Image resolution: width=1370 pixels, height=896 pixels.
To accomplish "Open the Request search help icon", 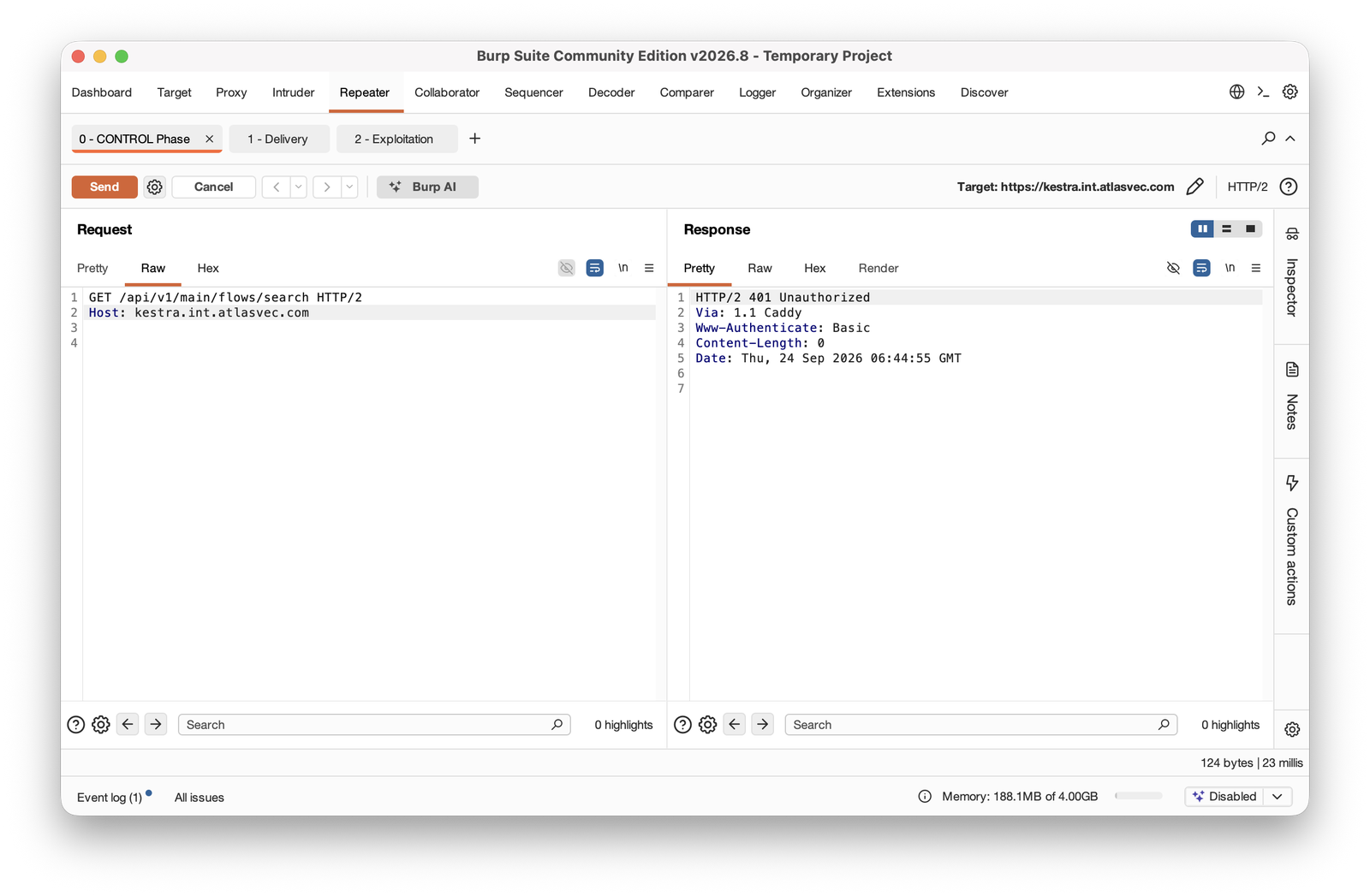I will coord(76,725).
